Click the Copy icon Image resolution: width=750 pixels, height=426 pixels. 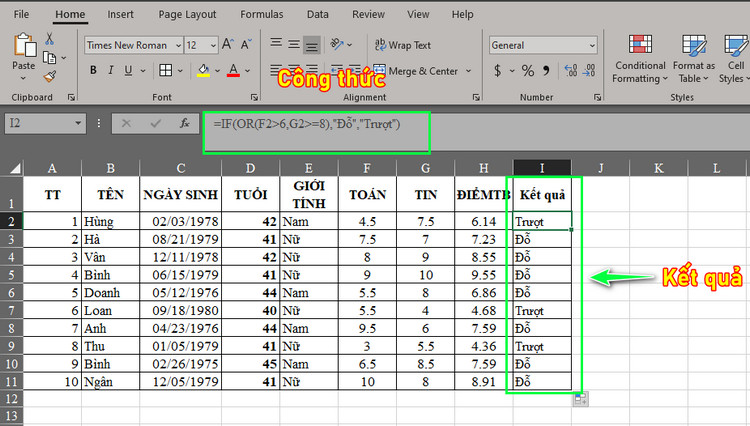tap(49, 57)
